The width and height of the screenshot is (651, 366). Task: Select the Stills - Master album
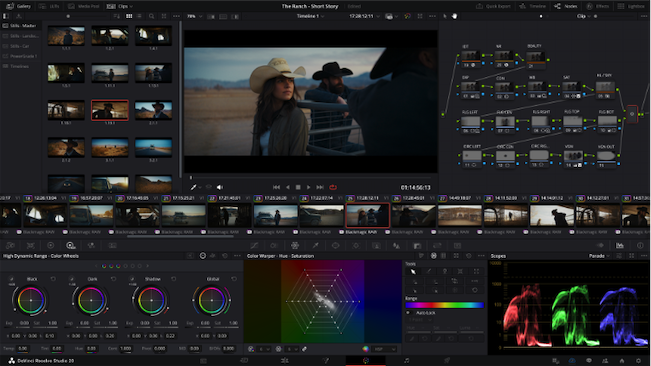click(x=21, y=26)
